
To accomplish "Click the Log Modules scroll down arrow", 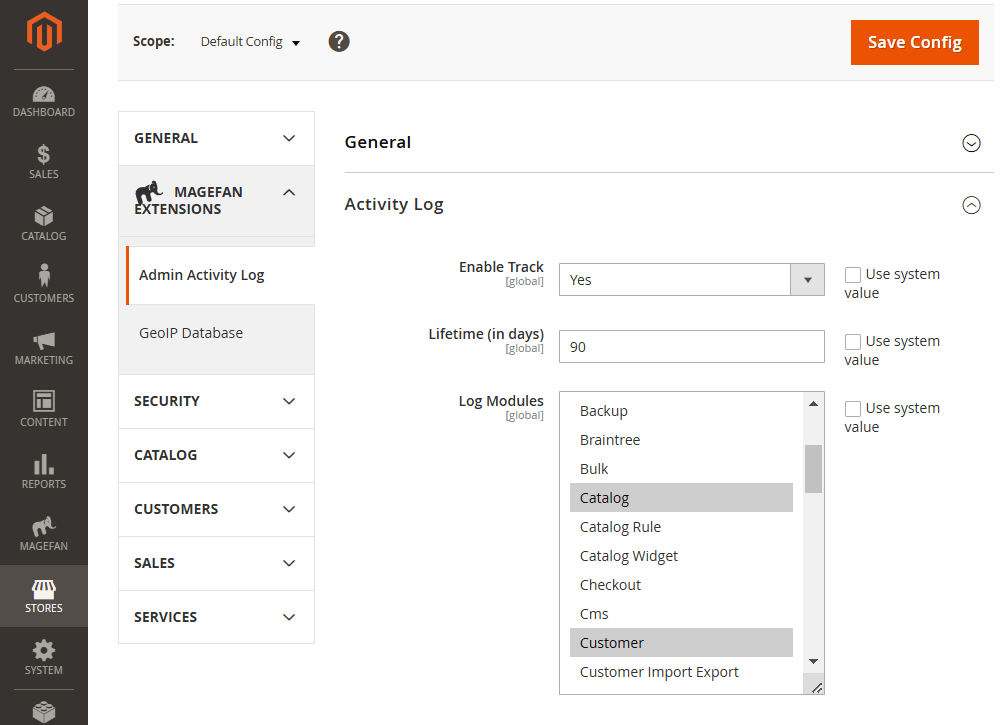I will [x=813, y=661].
